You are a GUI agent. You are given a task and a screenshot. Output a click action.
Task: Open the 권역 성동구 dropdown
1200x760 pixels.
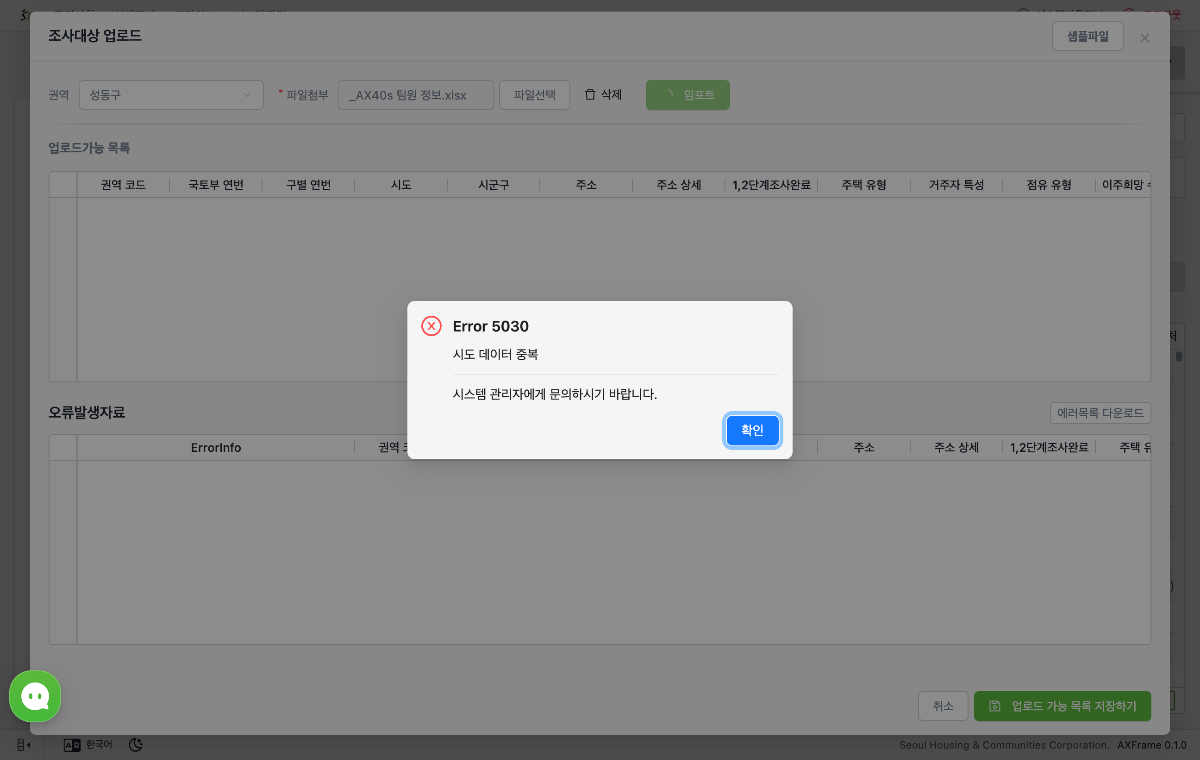tap(171, 95)
